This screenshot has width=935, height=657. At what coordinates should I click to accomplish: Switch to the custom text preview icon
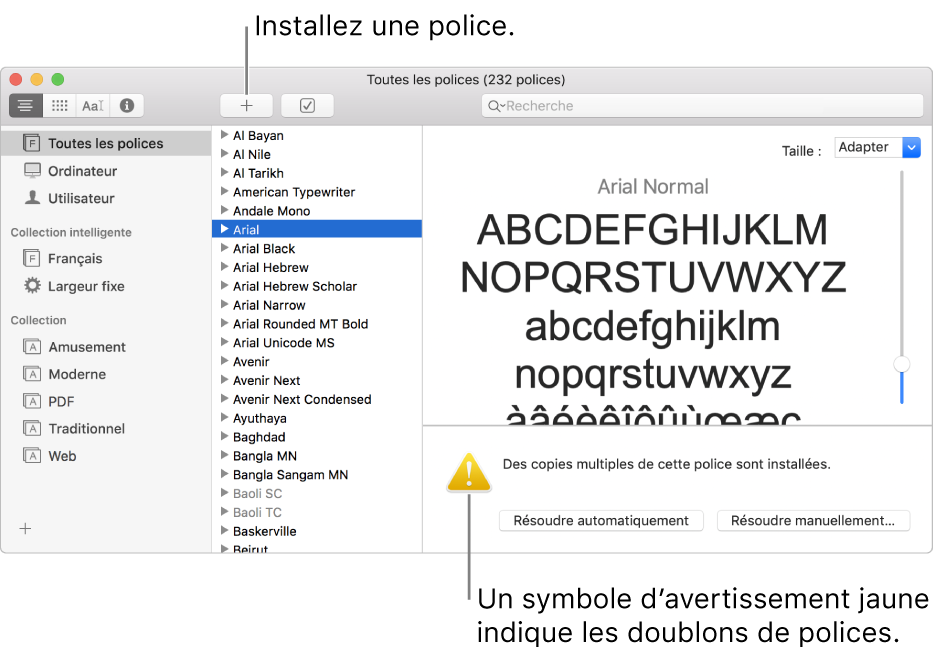click(x=93, y=106)
